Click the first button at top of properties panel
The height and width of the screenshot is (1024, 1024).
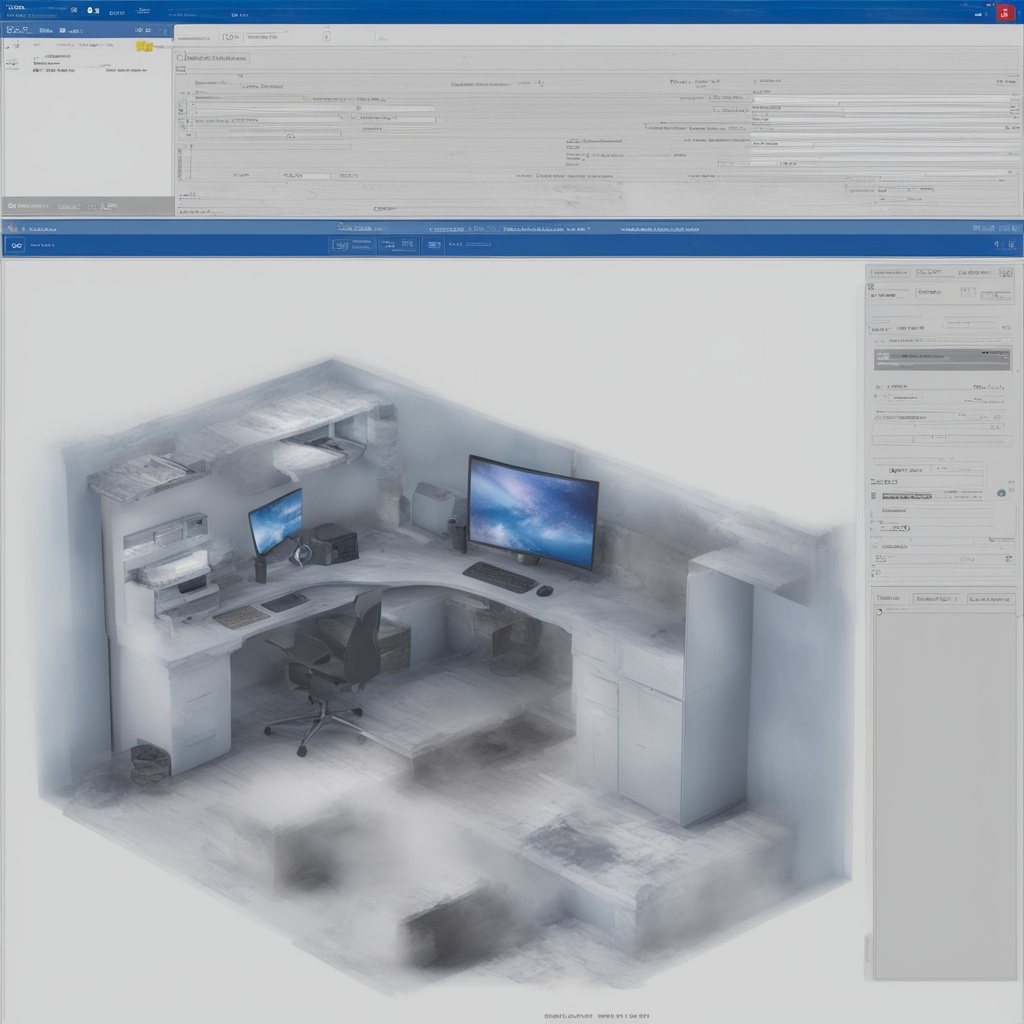tap(891, 272)
